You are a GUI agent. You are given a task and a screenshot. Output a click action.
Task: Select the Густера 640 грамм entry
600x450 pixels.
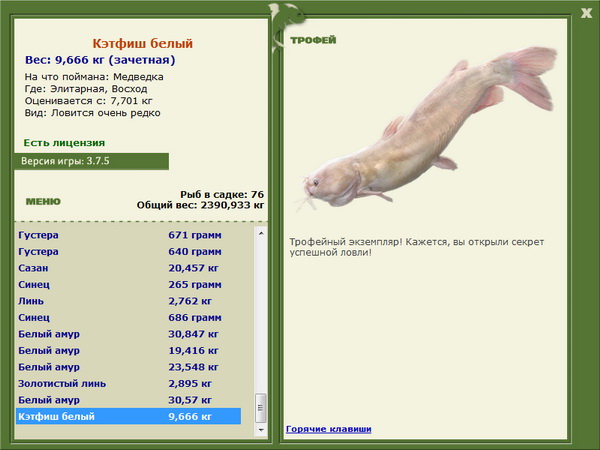click(x=129, y=251)
